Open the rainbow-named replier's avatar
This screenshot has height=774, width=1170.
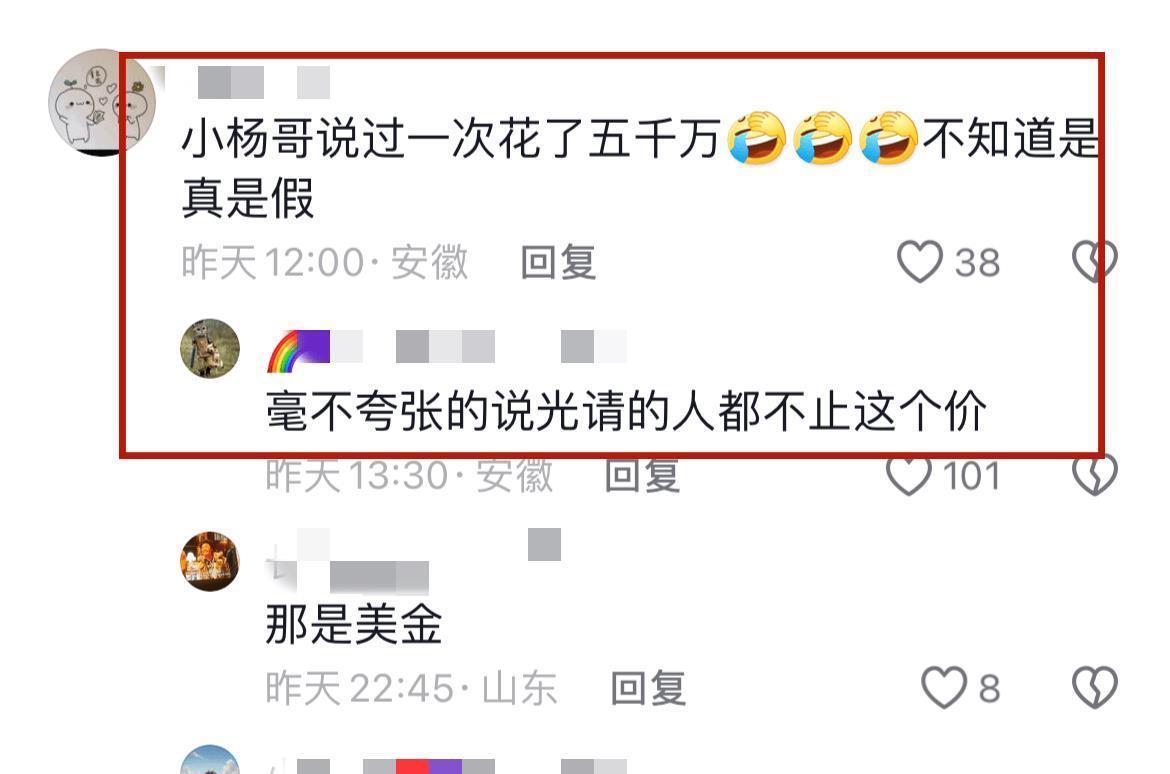210,349
